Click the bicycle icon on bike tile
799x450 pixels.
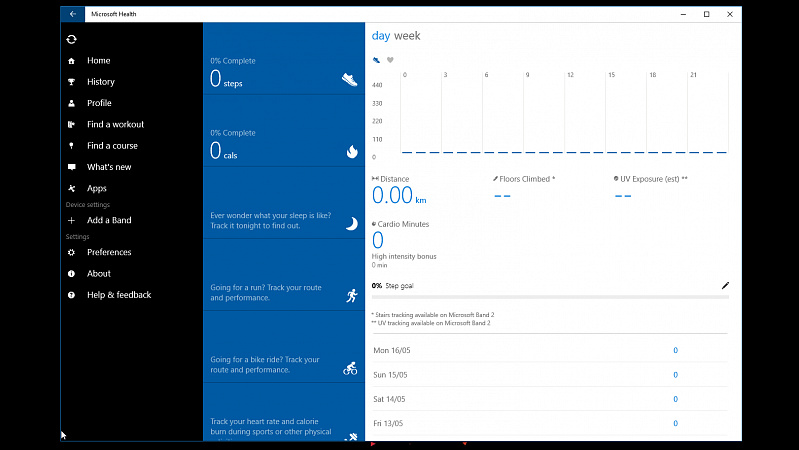click(350, 368)
